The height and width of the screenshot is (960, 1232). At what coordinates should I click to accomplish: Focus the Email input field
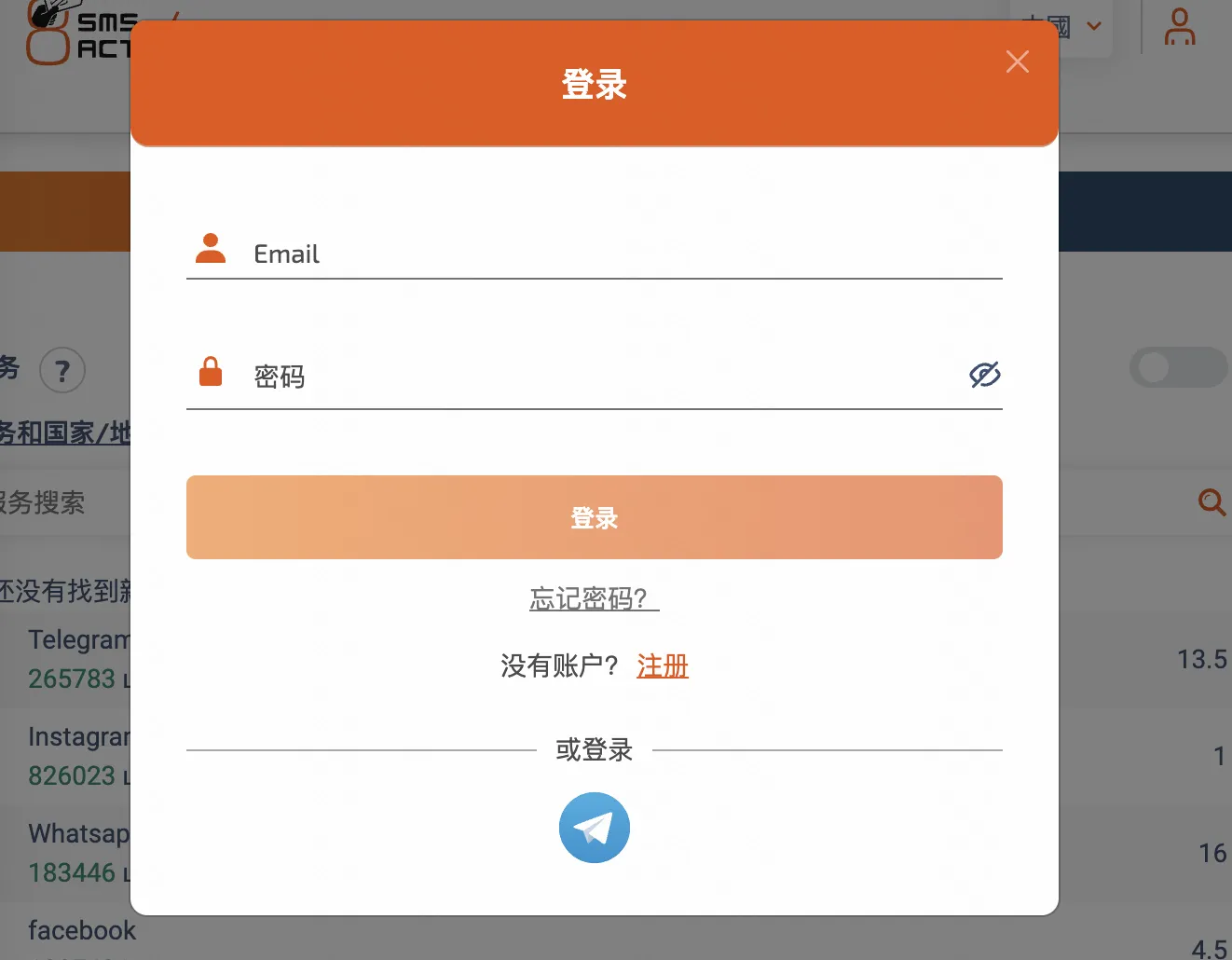tap(595, 254)
